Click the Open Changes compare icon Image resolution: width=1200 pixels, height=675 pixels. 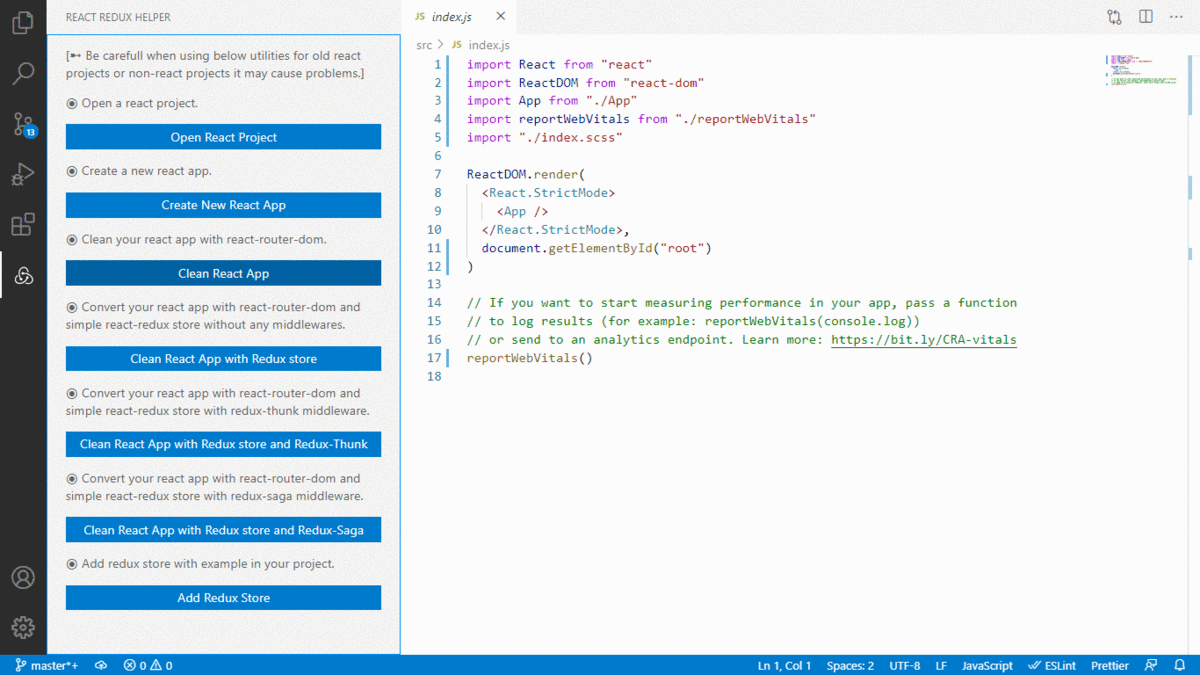tap(1114, 17)
